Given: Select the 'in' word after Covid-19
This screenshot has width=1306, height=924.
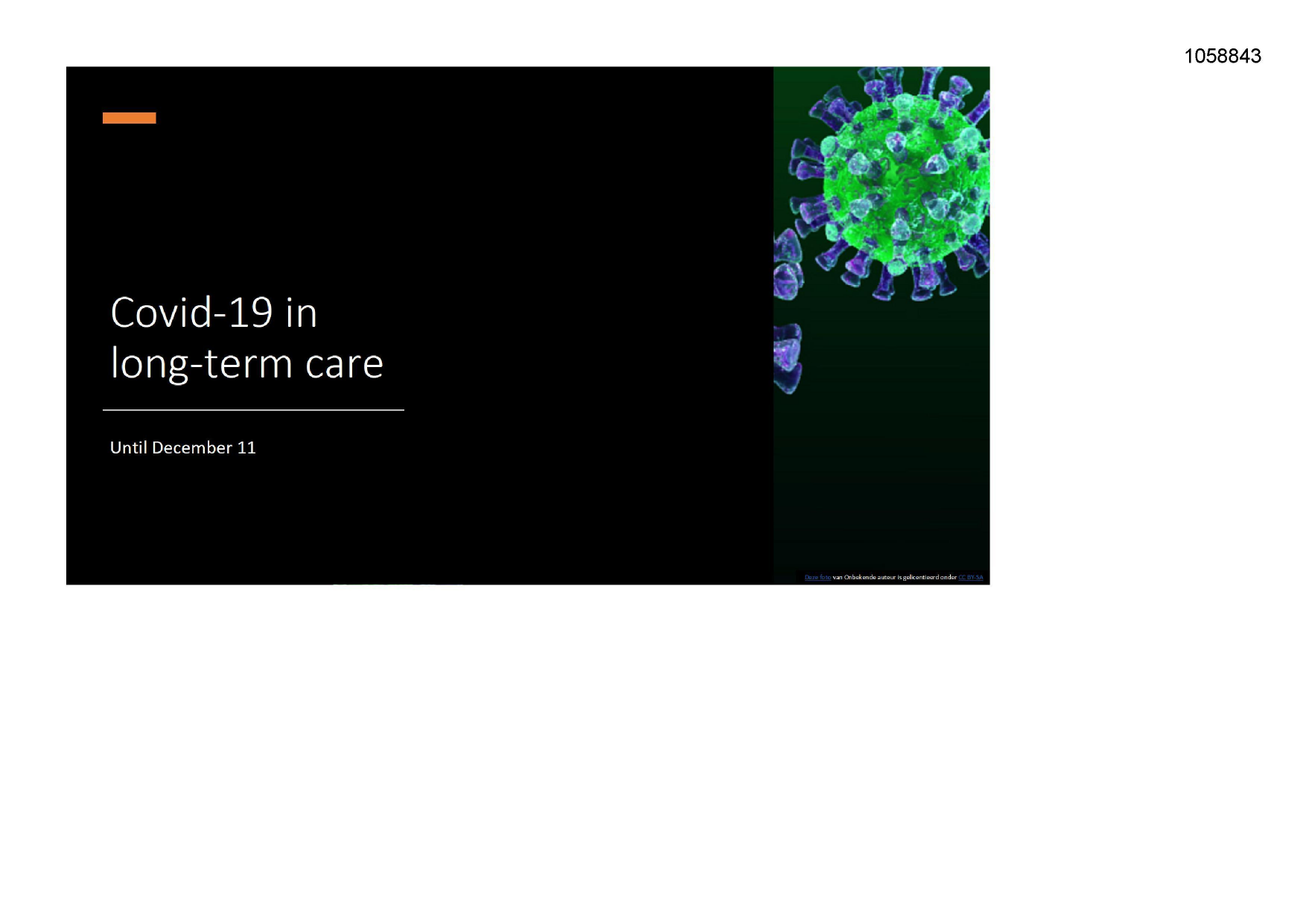Looking at the screenshot, I should pyautogui.click(x=302, y=313).
